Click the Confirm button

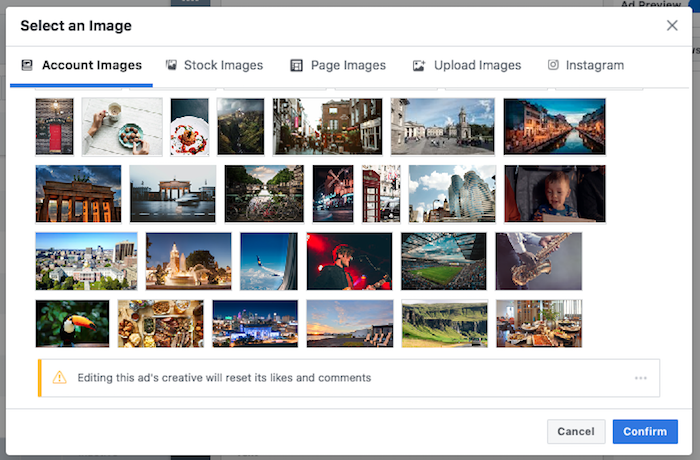(645, 431)
